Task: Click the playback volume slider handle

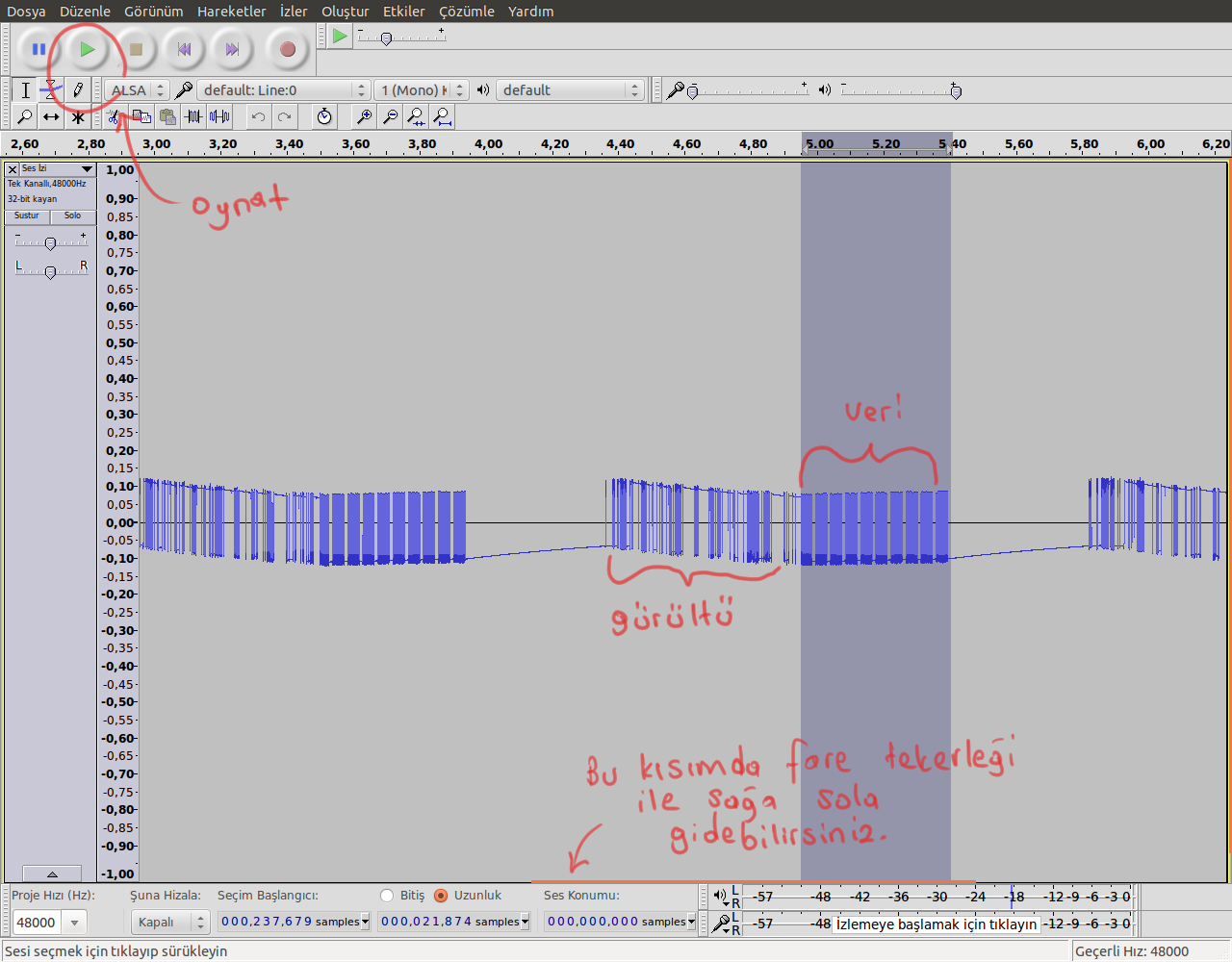Action: coord(955,91)
